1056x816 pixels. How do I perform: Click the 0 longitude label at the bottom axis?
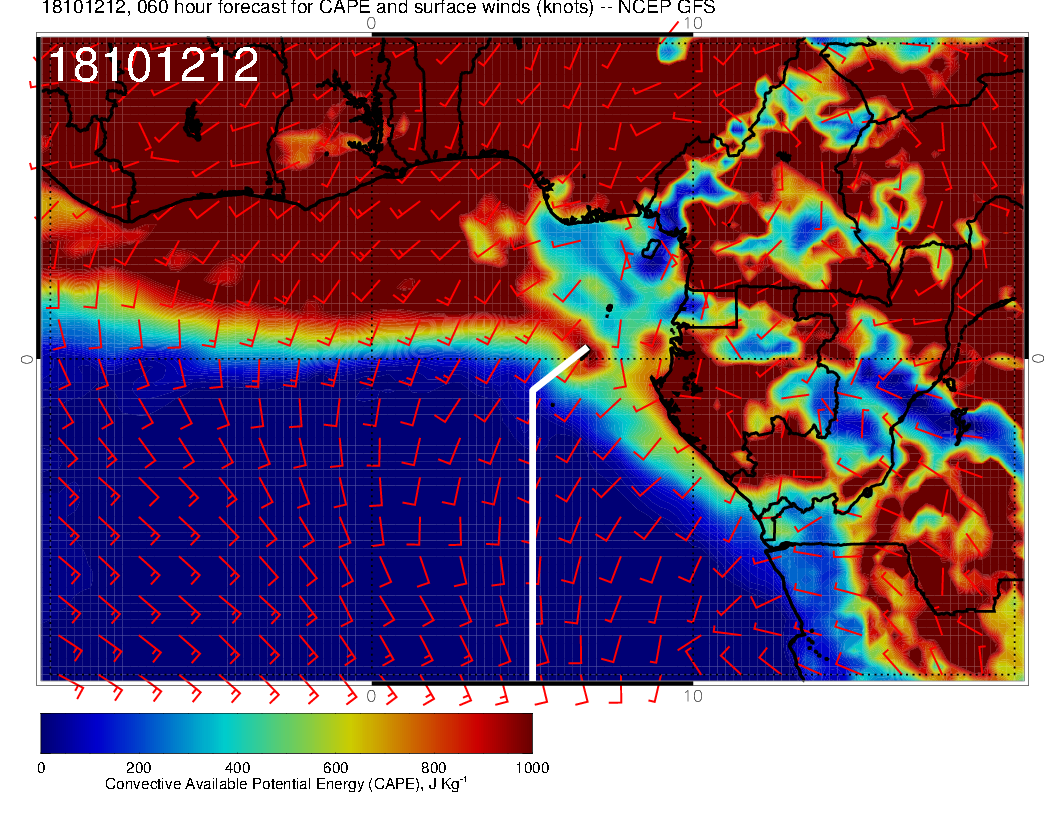point(372,695)
